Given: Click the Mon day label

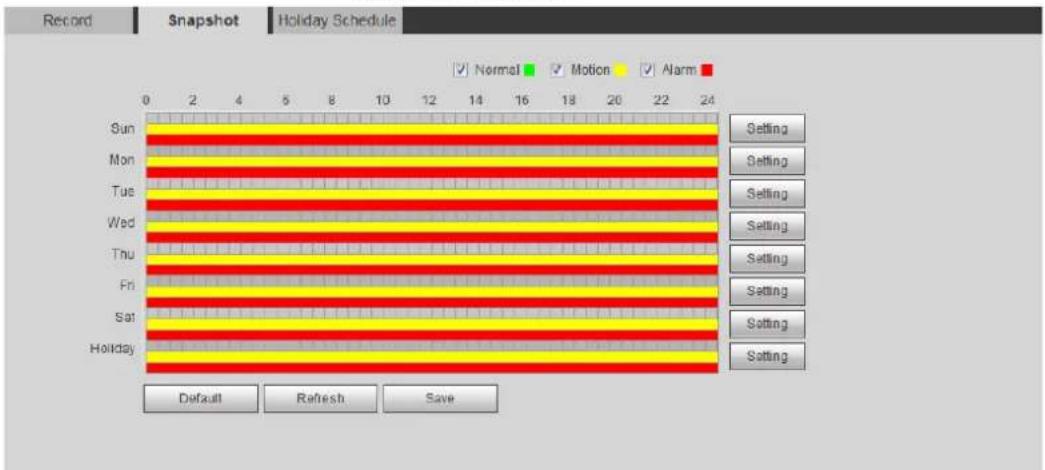Looking at the screenshot, I should pyautogui.click(x=124, y=159).
